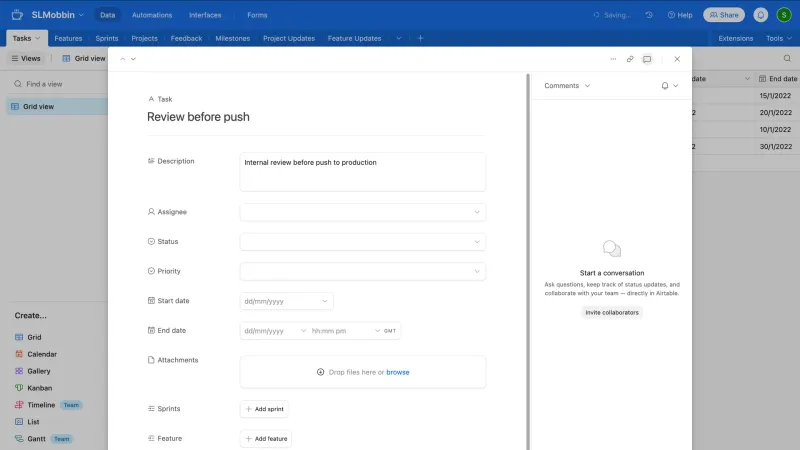Open the Tools dropdown
Viewport: 800px width, 450px height.
tap(779, 38)
